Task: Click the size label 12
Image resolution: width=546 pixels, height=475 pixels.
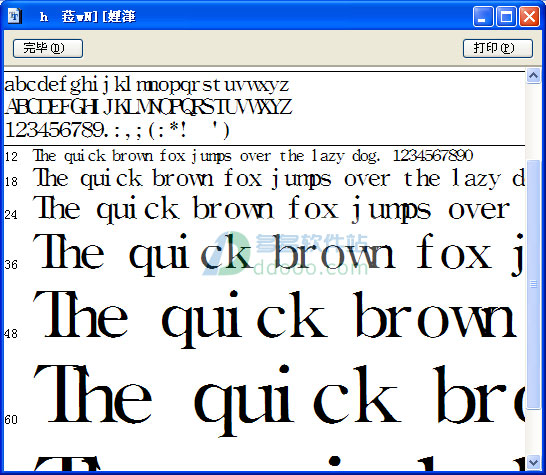Action: point(11,157)
